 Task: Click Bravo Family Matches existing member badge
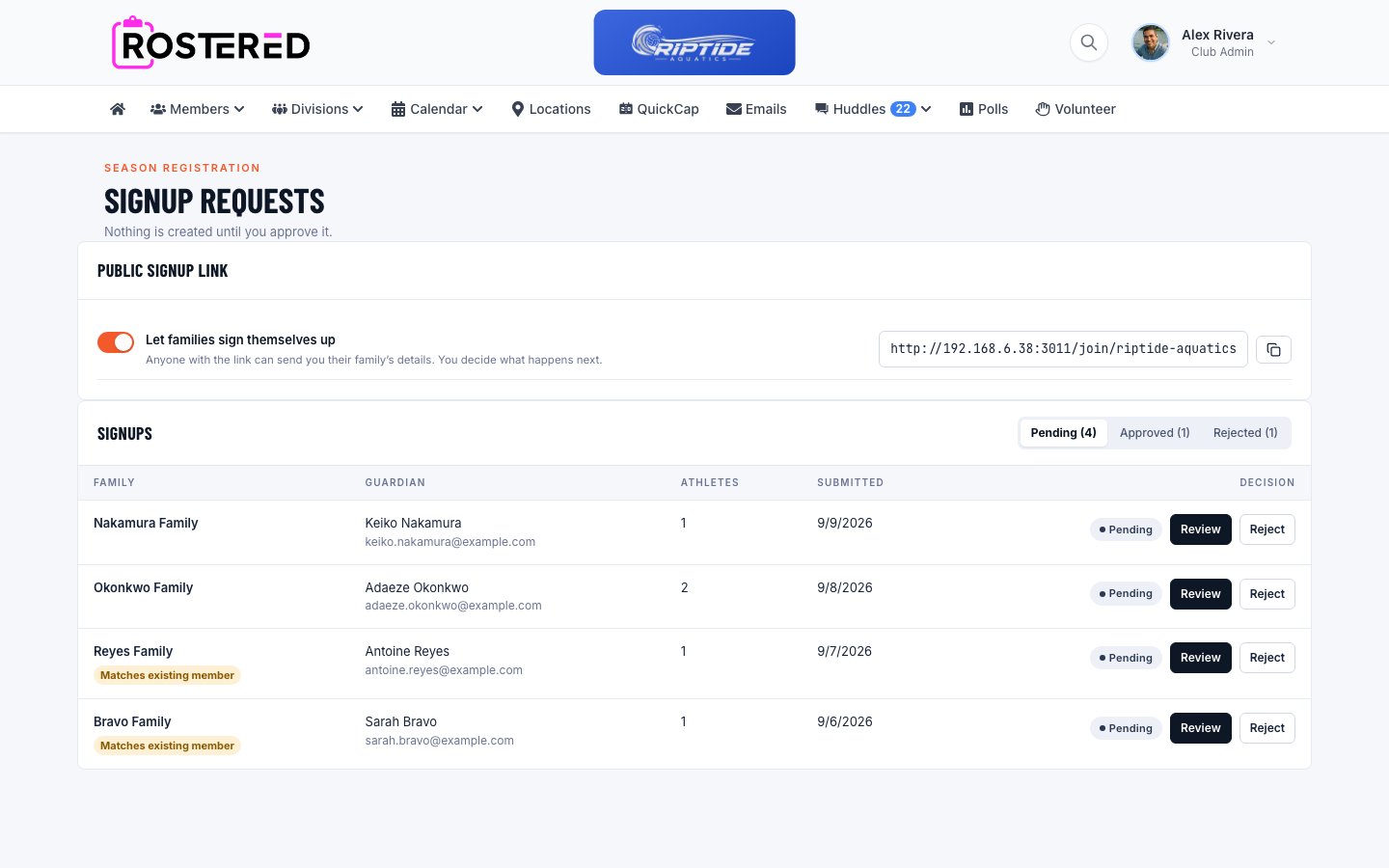click(x=167, y=746)
